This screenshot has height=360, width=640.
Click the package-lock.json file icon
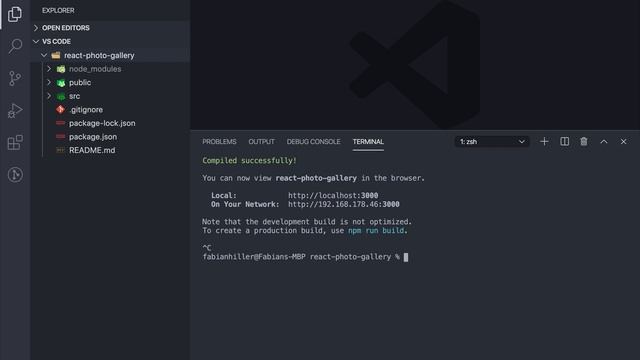[x=60, y=123]
